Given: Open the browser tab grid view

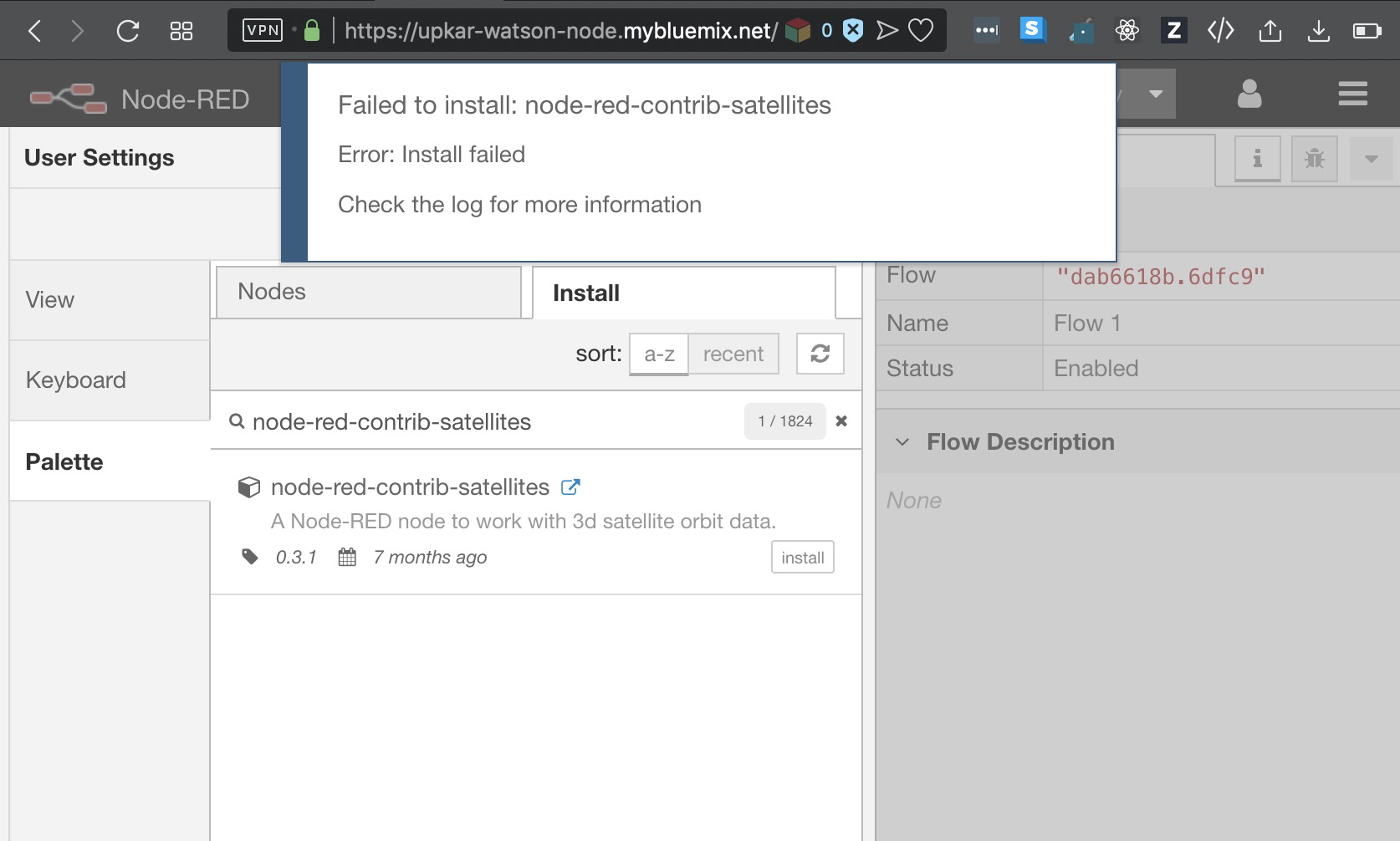Looking at the screenshot, I should [181, 31].
